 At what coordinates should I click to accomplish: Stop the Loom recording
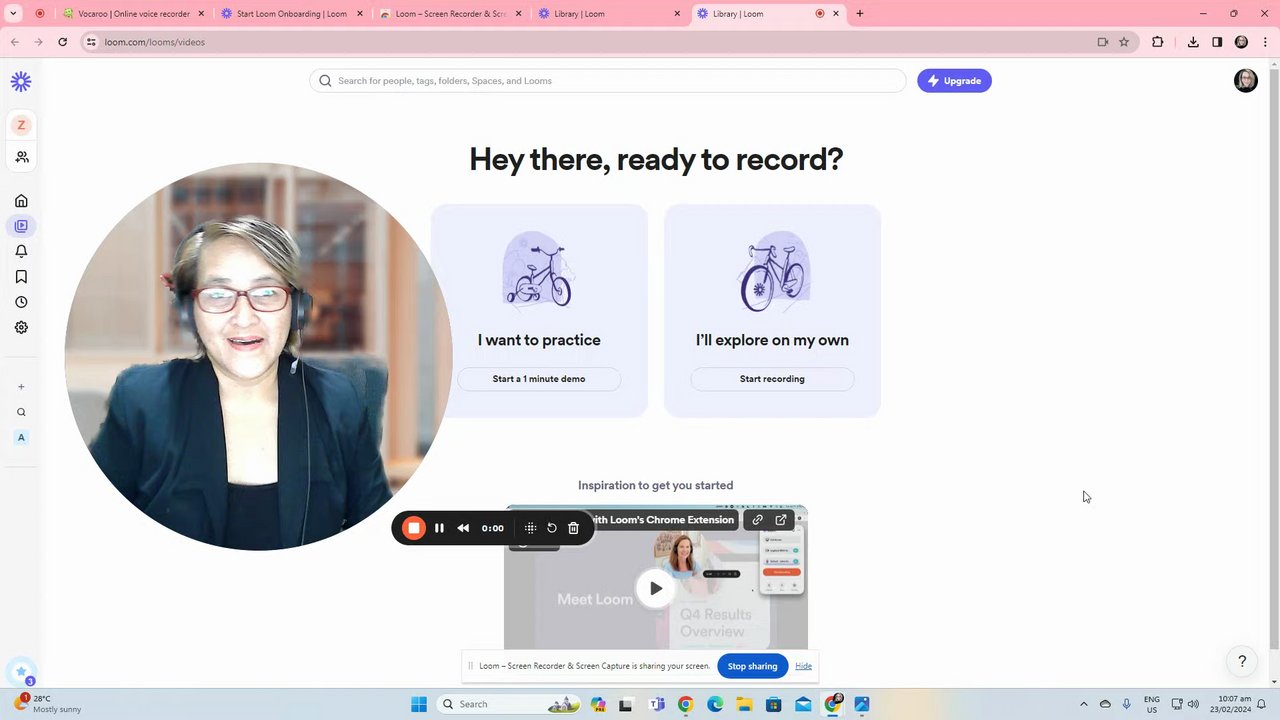413,528
